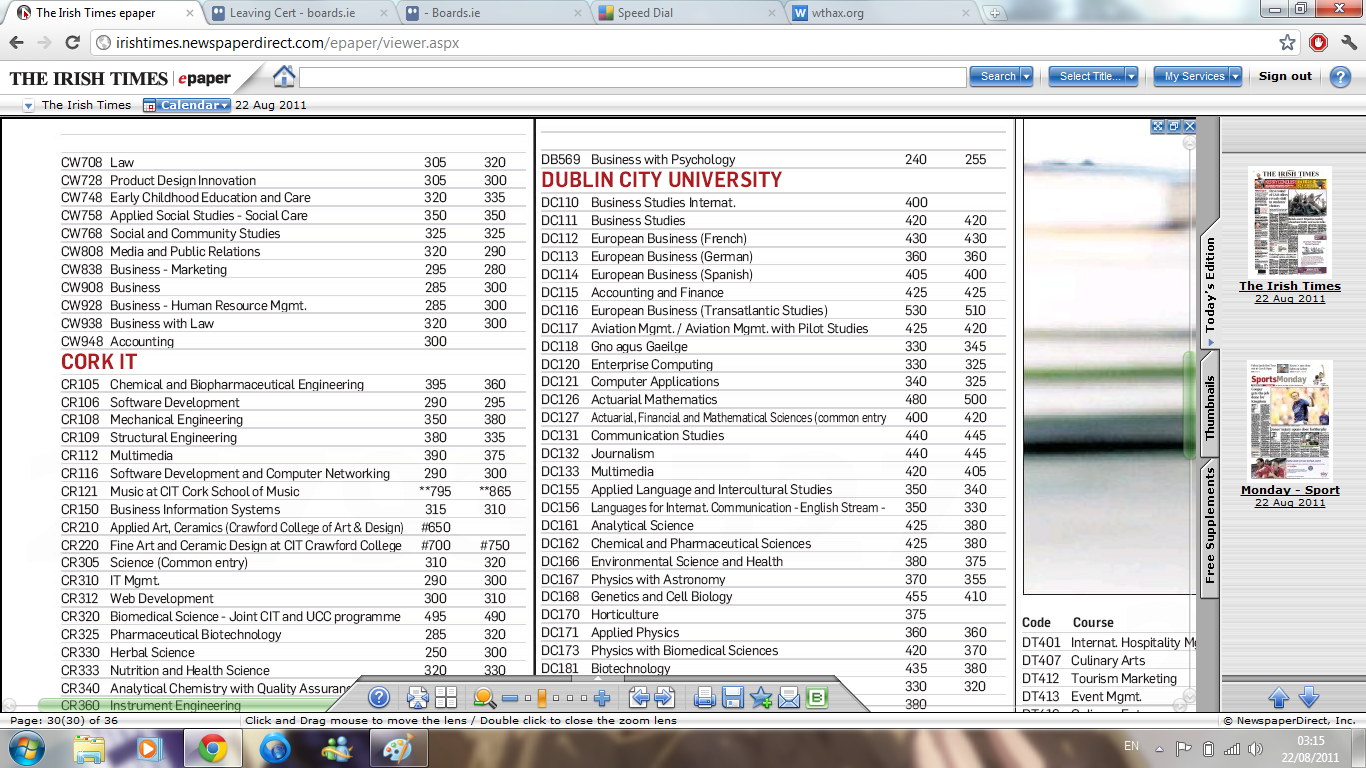Click The Irish Times edition title link
Viewport: 1366px width, 768px height.
[1290, 286]
